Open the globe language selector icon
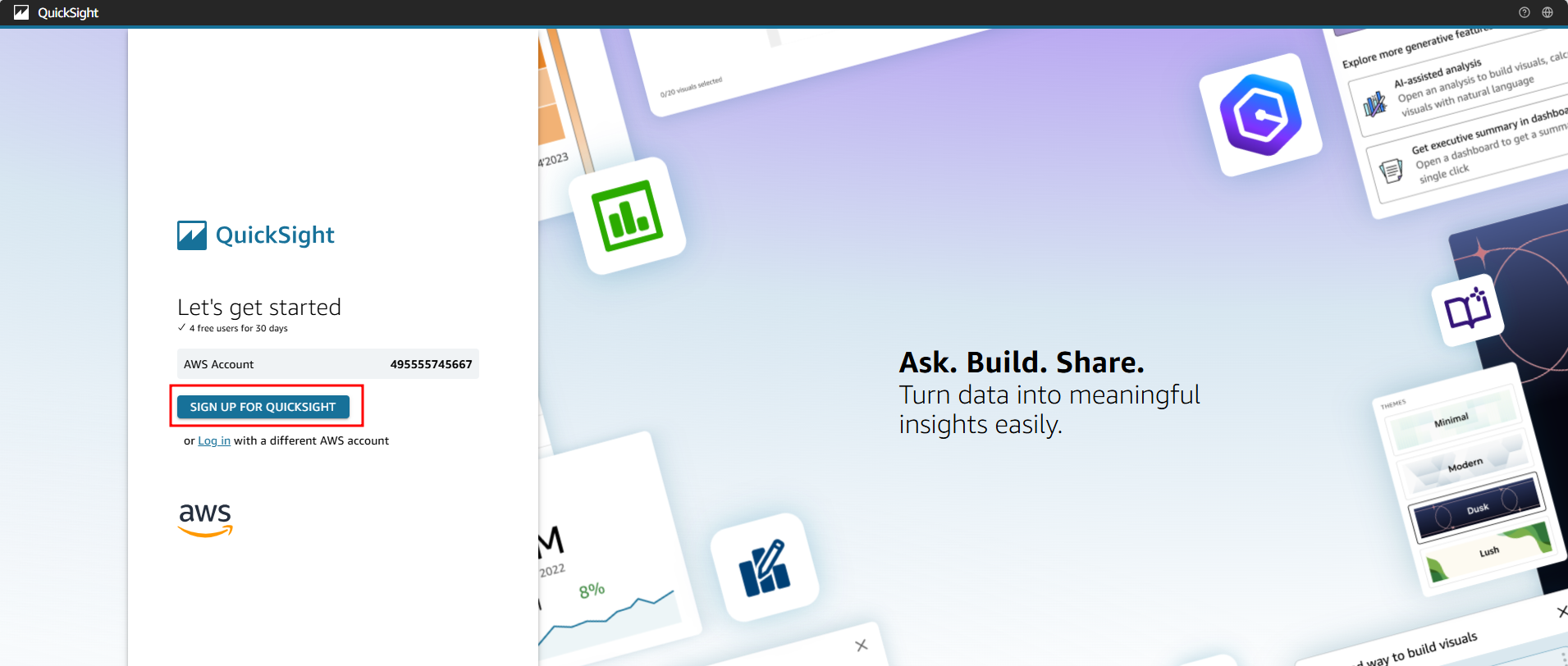1568x666 pixels. pyautogui.click(x=1547, y=12)
